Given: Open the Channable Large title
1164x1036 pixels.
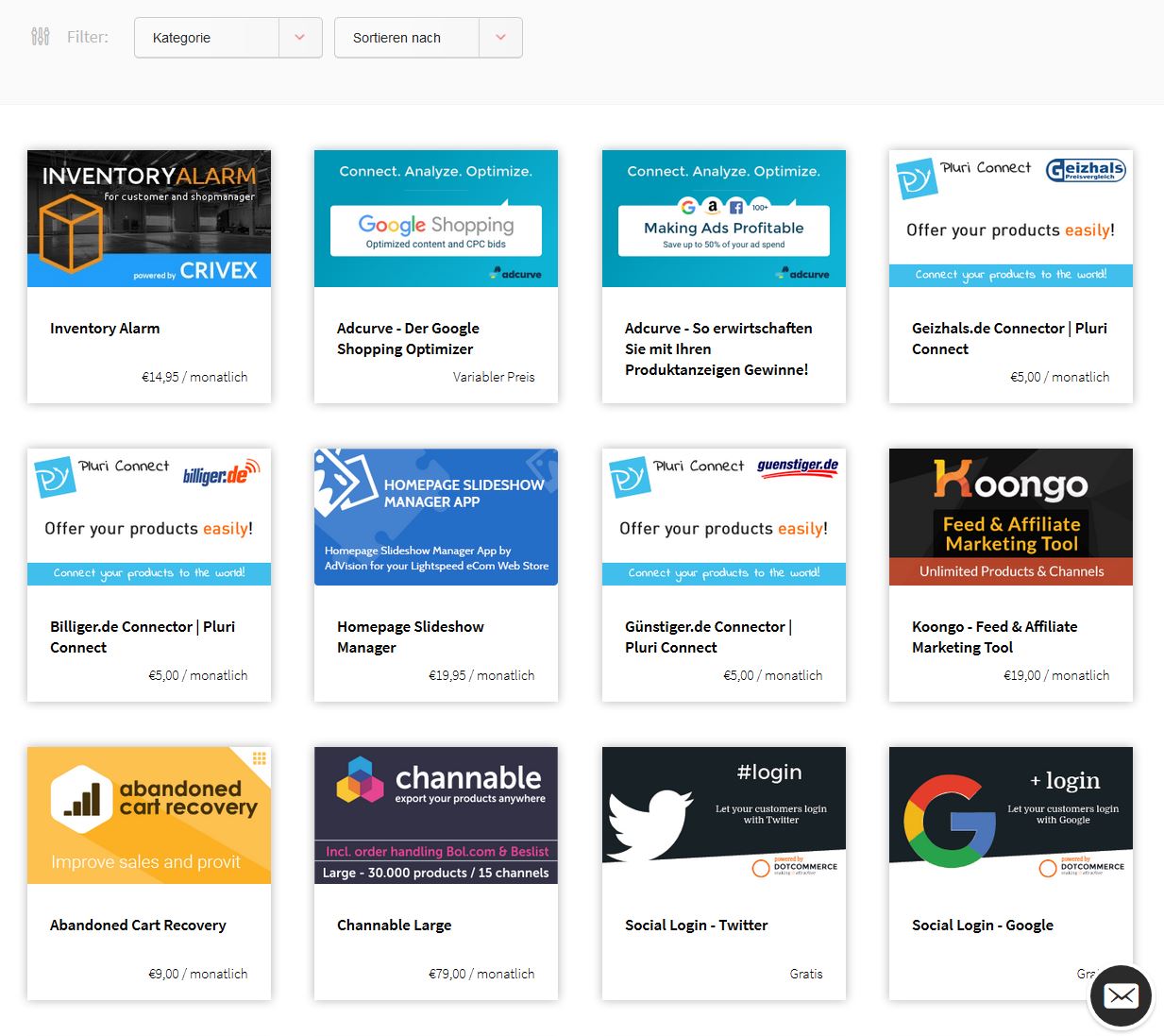Looking at the screenshot, I should tap(395, 926).
